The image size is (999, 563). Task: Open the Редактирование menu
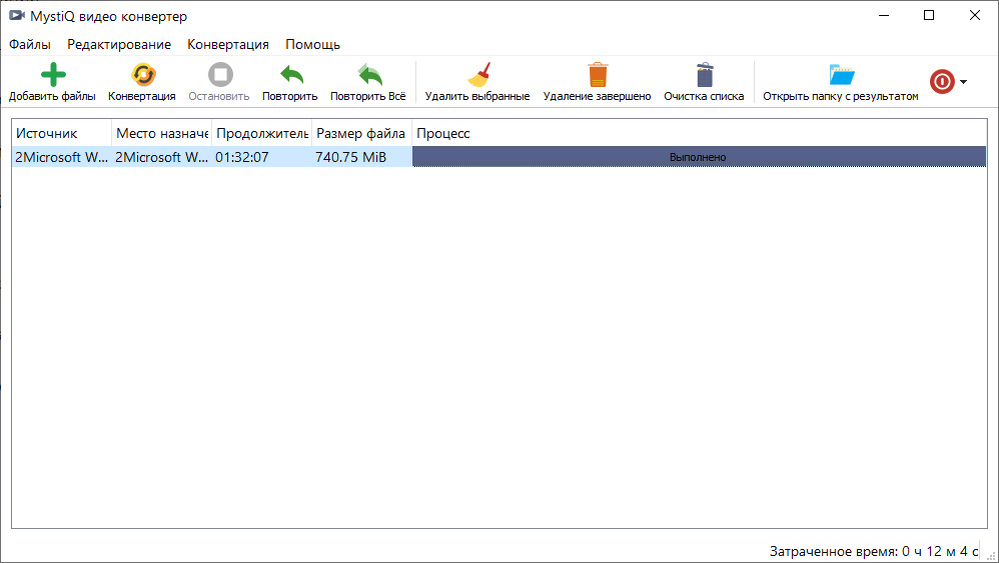point(119,45)
